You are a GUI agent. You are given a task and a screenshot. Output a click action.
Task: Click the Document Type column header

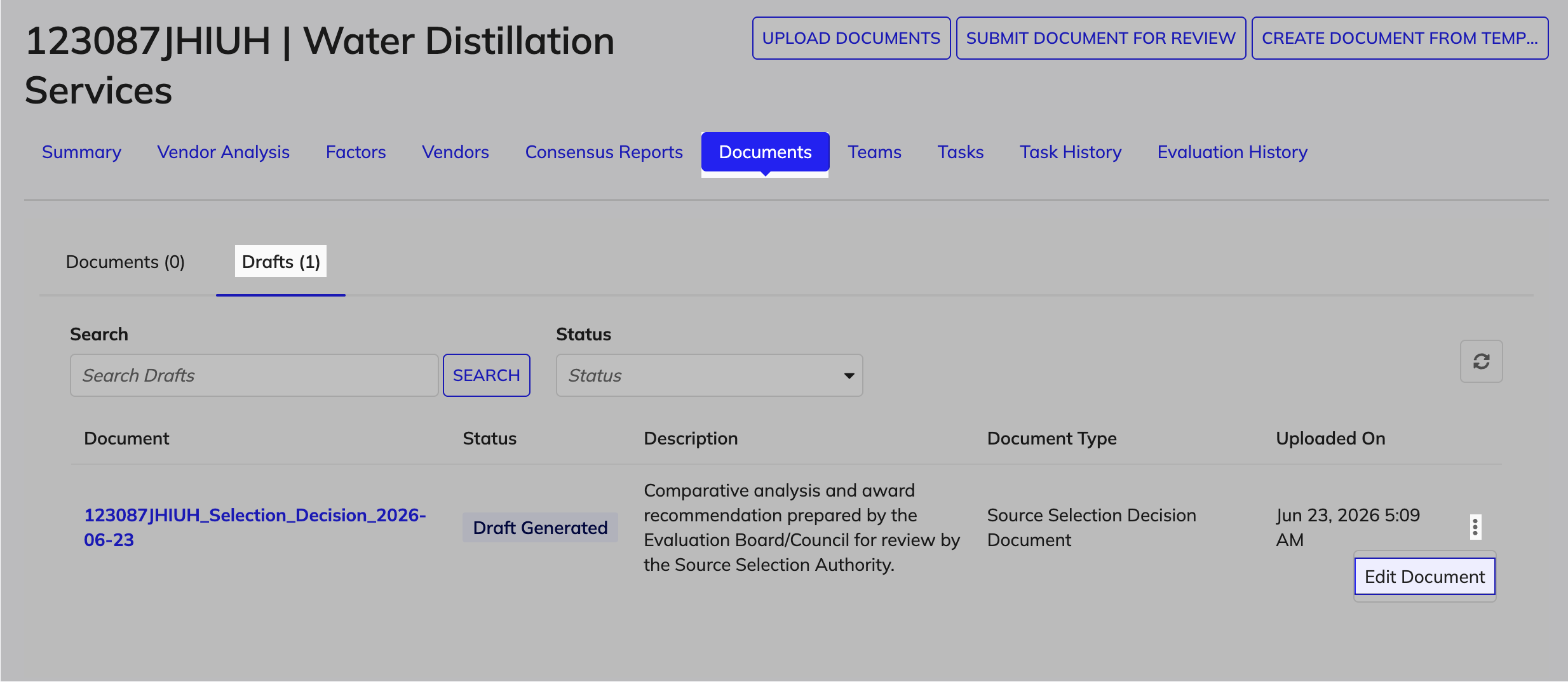point(1051,438)
